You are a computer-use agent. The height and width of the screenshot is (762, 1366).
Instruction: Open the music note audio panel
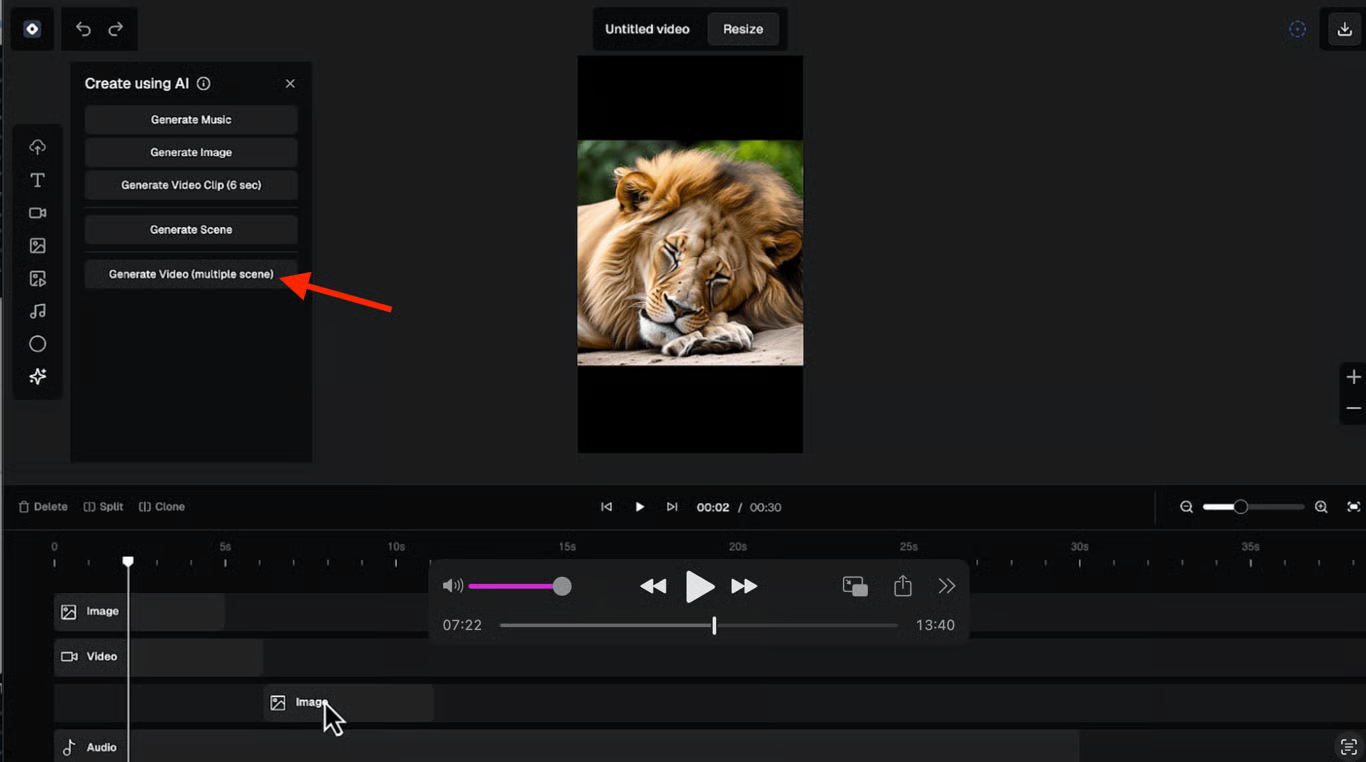37,311
